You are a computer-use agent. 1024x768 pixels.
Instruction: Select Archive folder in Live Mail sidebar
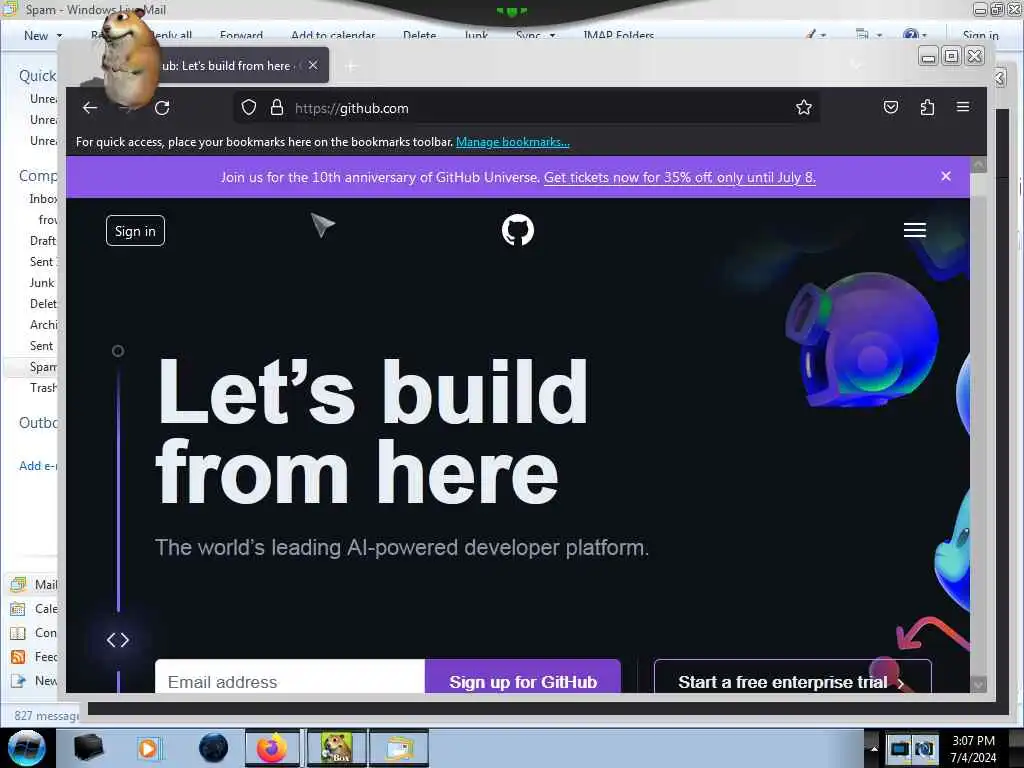43,325
